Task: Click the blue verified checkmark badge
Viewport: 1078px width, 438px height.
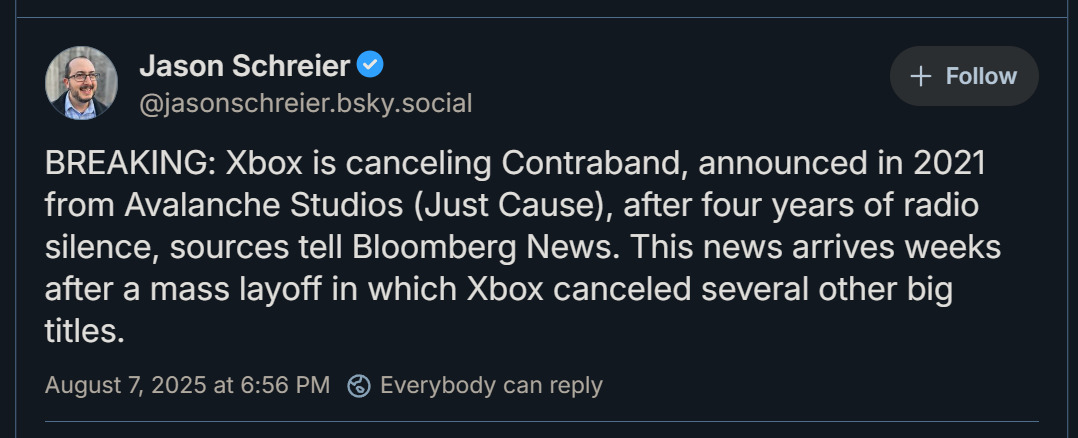Action: point(371,66)
